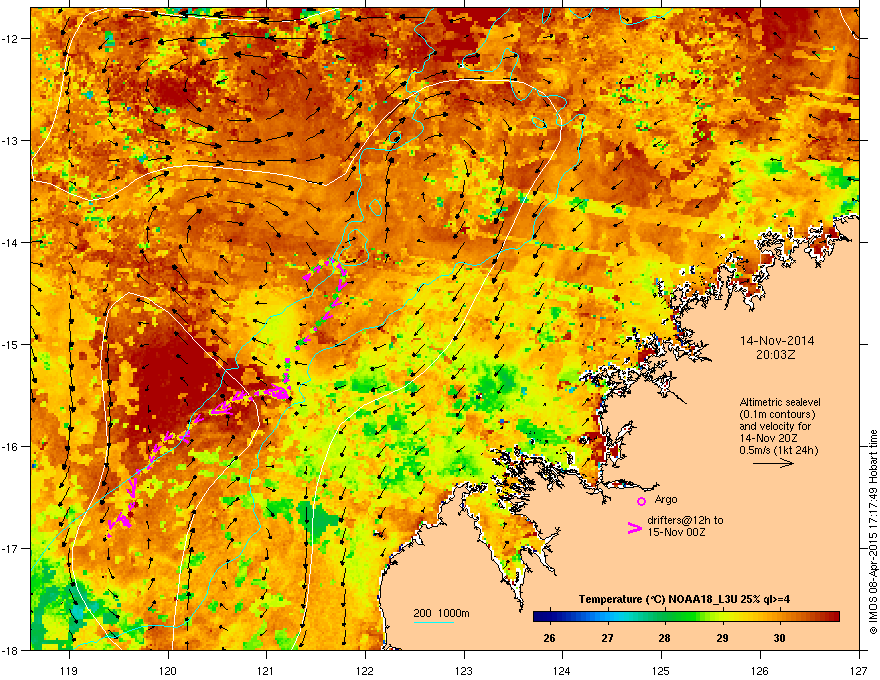Click the latitude axis label -18
880x680 pixels.
click(11, 650)
